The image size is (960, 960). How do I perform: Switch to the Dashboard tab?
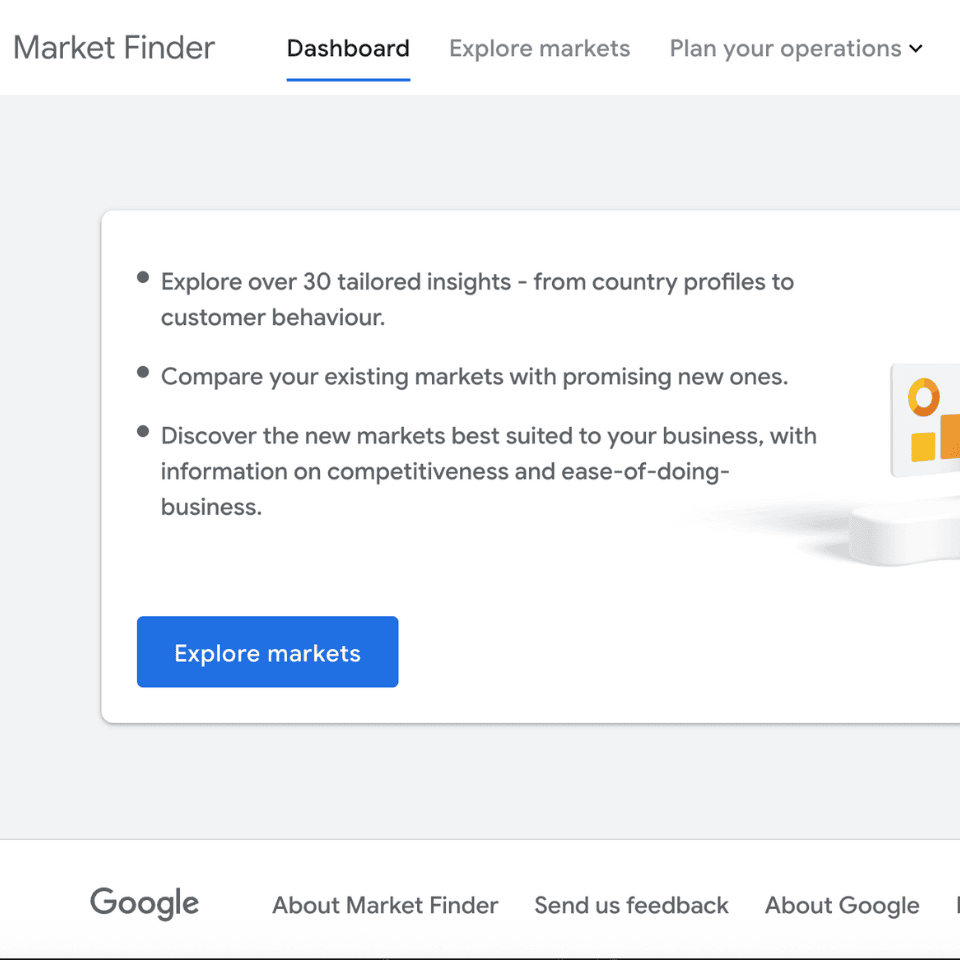(348, 48)
